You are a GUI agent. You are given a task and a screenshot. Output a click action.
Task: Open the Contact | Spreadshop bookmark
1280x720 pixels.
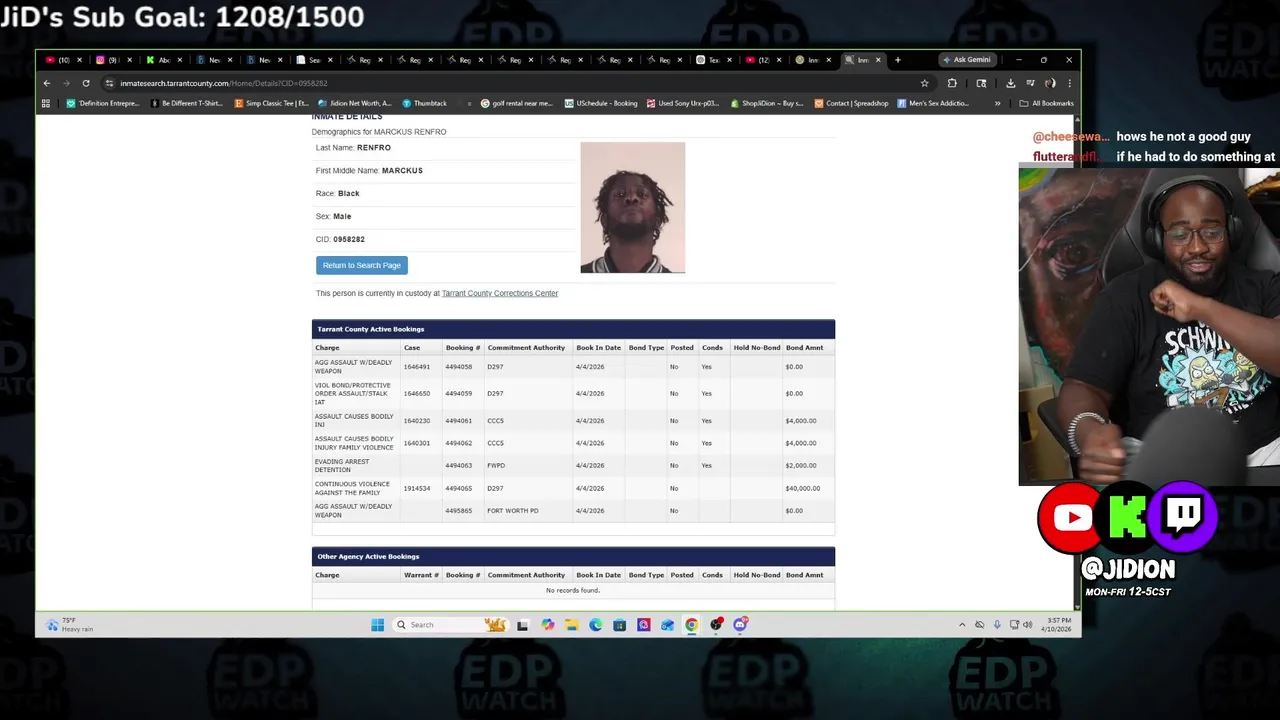[851, 103]
